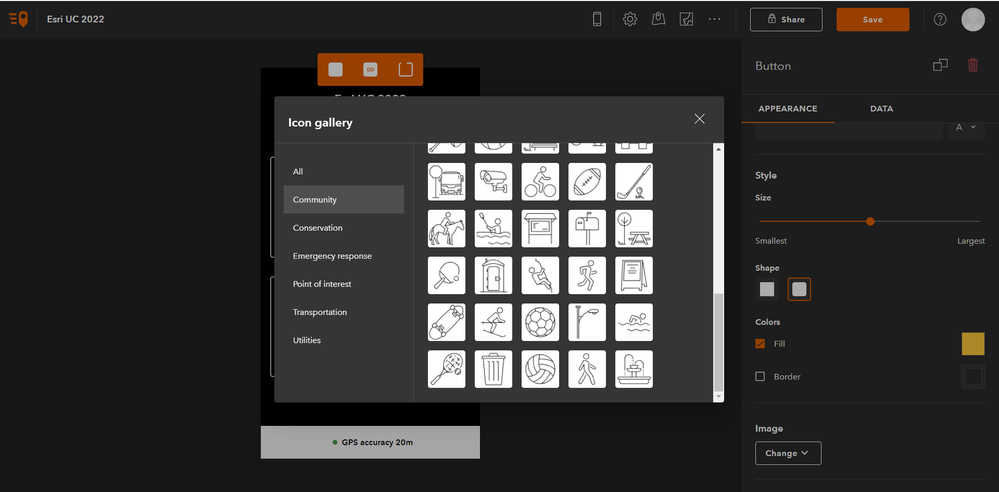Screen dimensions: 999x492
Task: Expand the Image Change dropdown
Action: pos(788,453)
